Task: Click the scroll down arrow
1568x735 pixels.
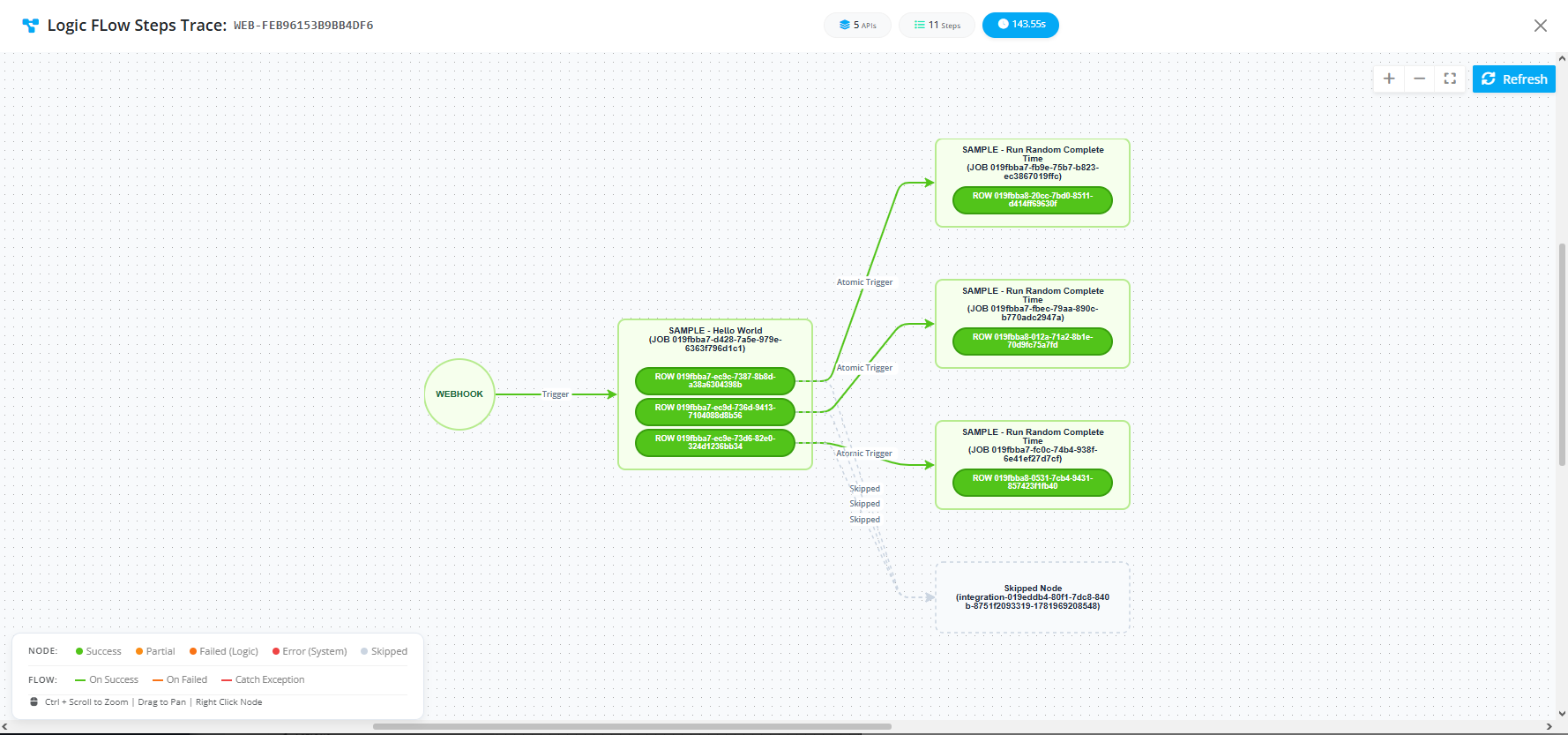Action: [1562, 714]
